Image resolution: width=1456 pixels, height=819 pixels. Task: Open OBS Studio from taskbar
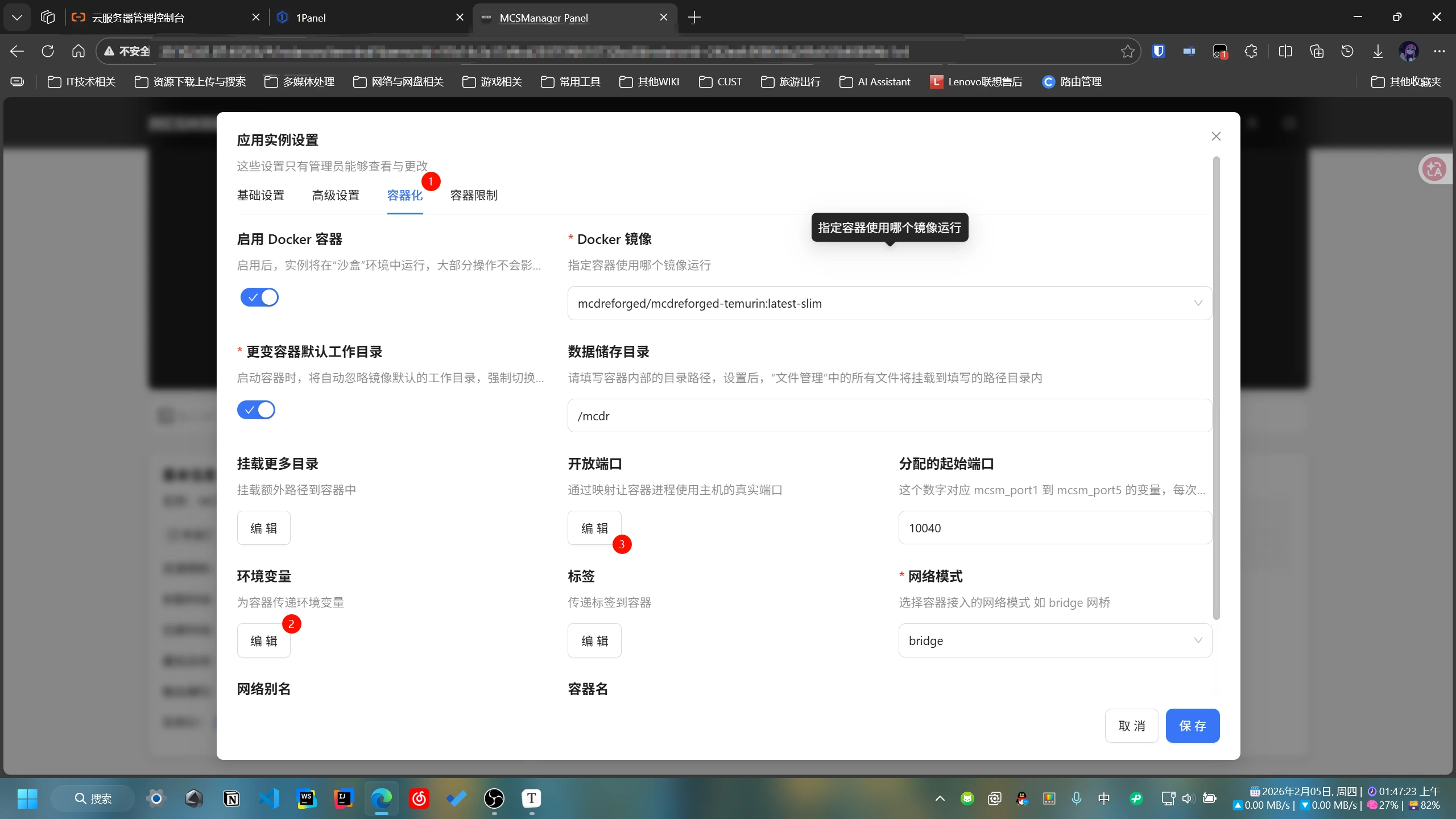[x=494, y=799]
